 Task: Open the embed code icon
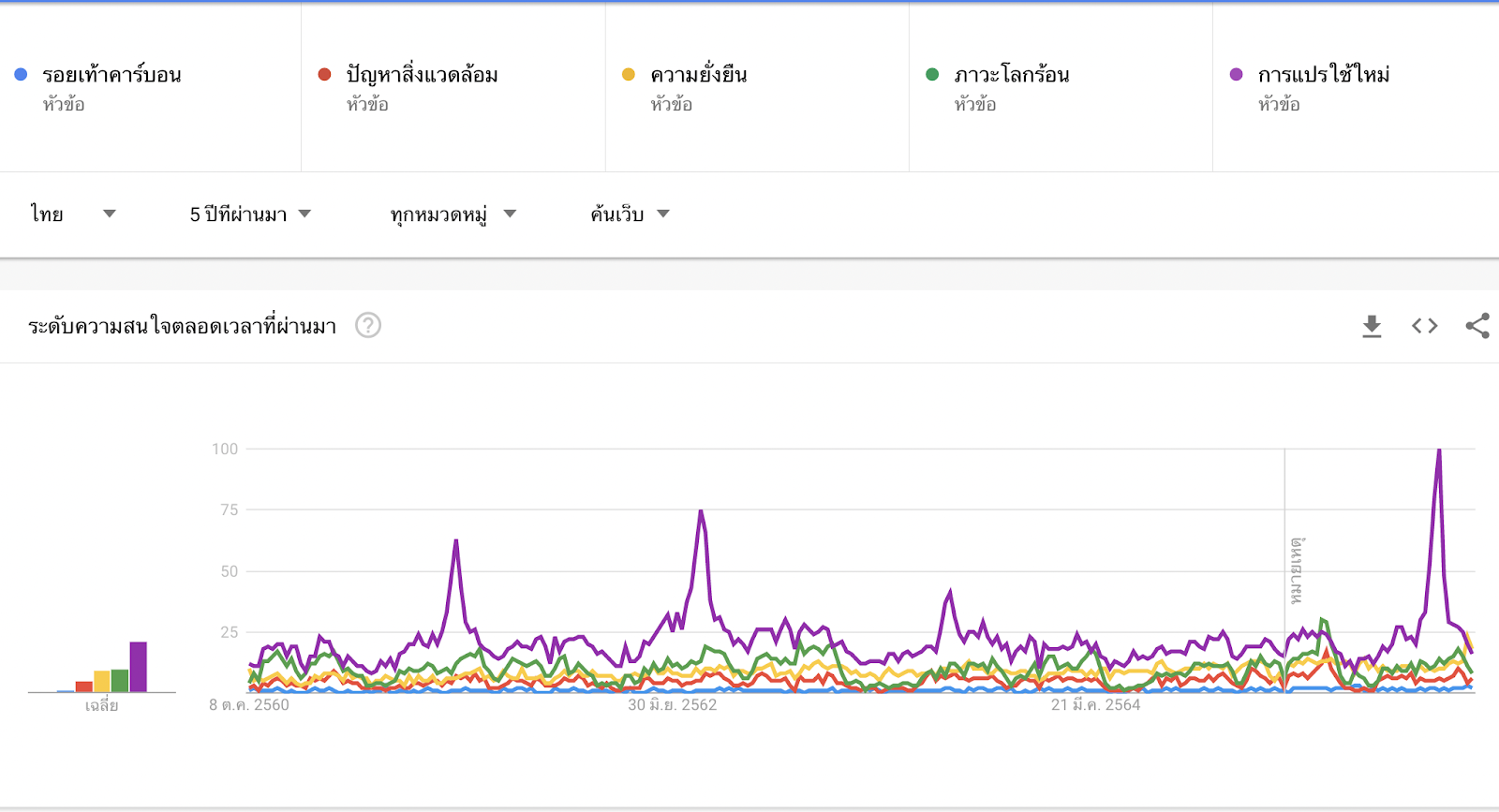pyautogui.click(x=1424, y=326)
